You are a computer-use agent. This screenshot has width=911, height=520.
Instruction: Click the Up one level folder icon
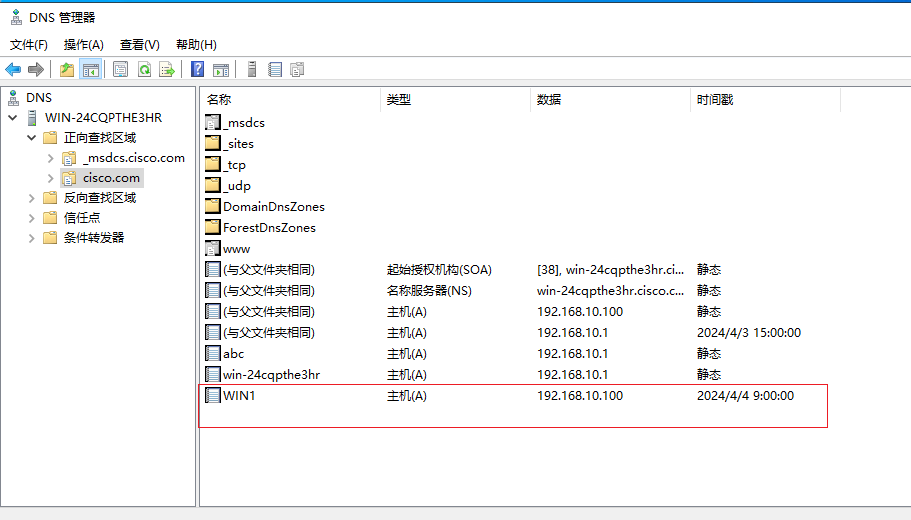click(x=67, y=70)
